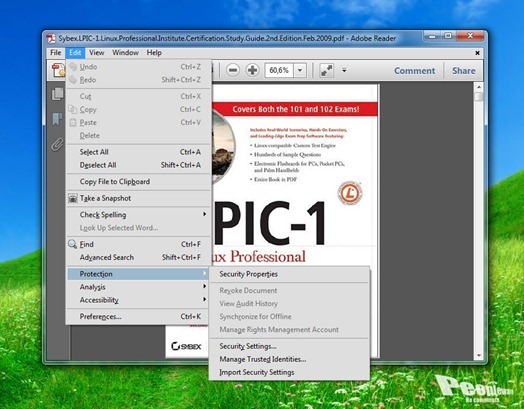Image resolution: width=524 pixels, height=409 pixels.
Task: Open the Comment pane
Action: click(x=414, y=71)
